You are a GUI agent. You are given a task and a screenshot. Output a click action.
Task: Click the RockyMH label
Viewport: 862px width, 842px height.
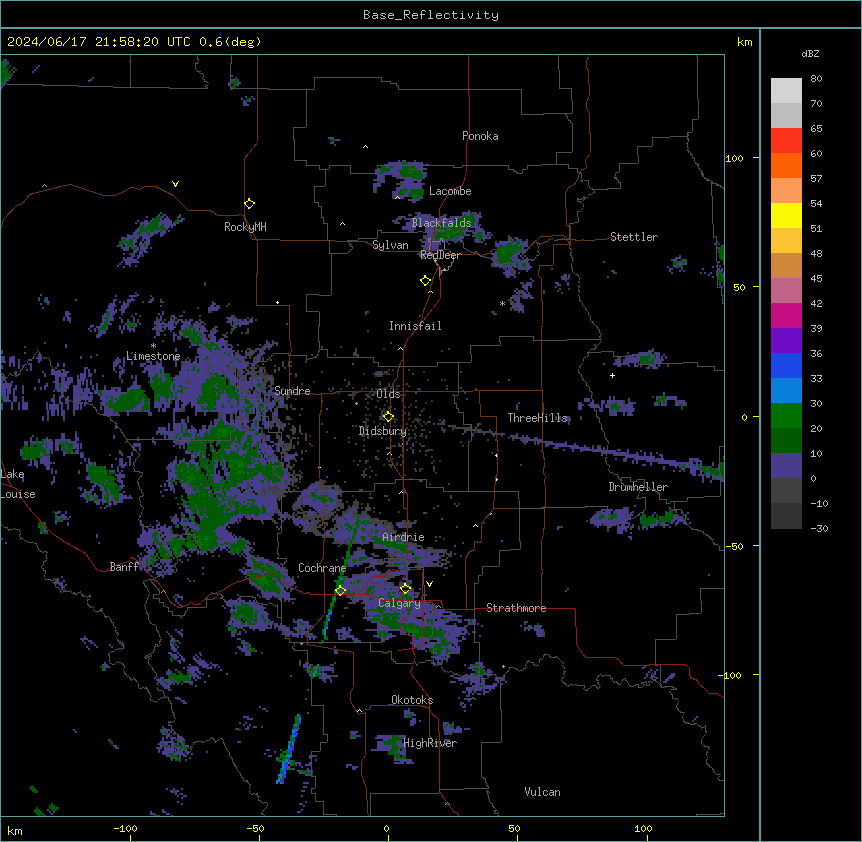click(x=245, y=227)
